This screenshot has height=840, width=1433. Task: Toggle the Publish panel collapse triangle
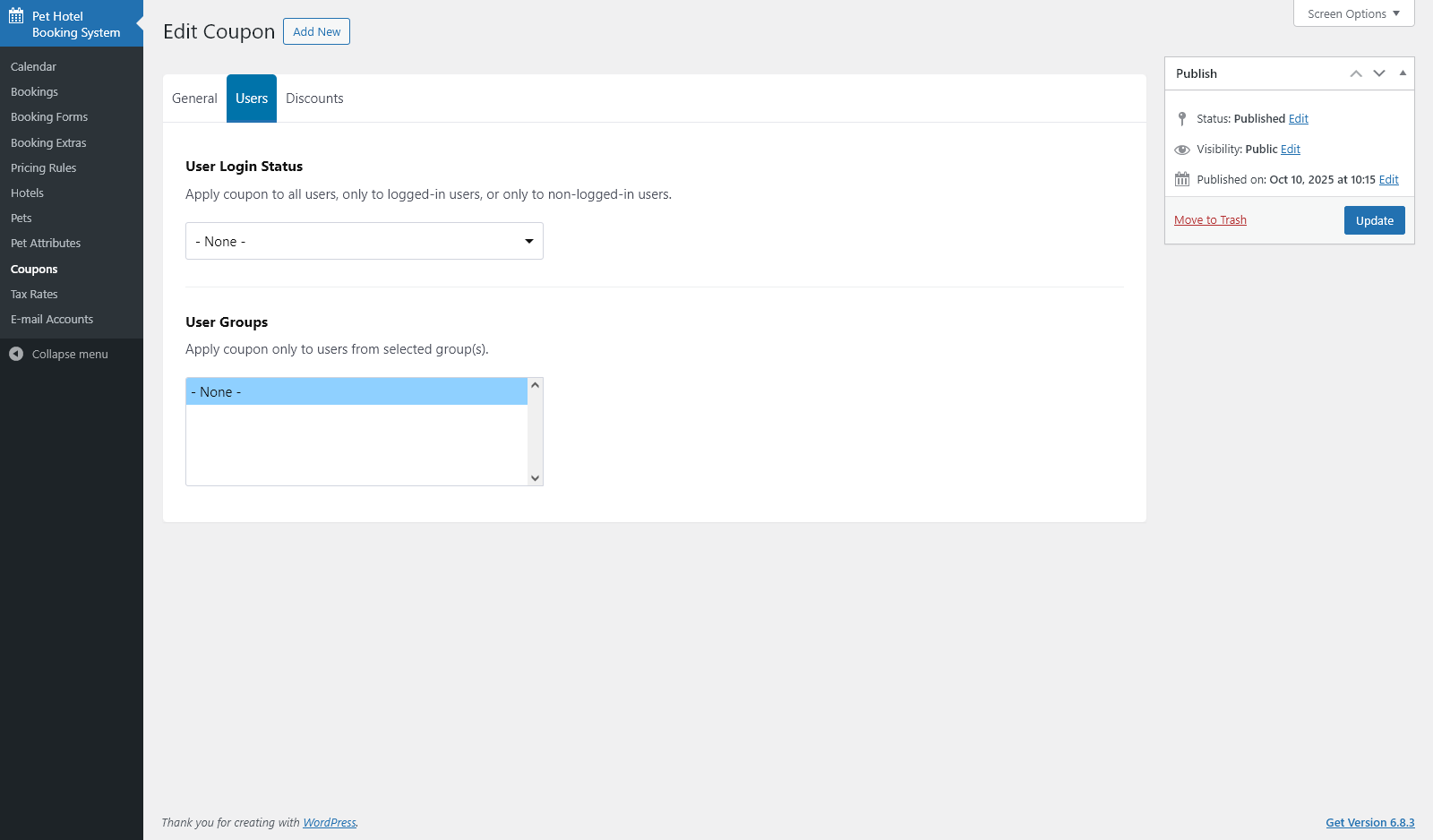click(1403, 73)
